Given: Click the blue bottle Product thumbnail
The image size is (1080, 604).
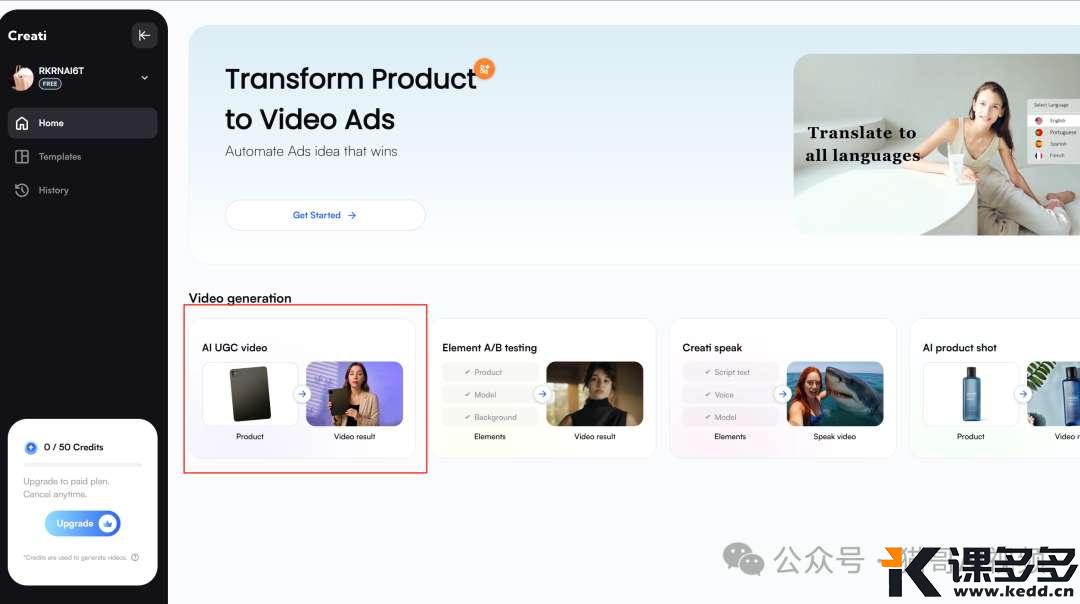Looking at the screenshot, I should pos(970,394).
